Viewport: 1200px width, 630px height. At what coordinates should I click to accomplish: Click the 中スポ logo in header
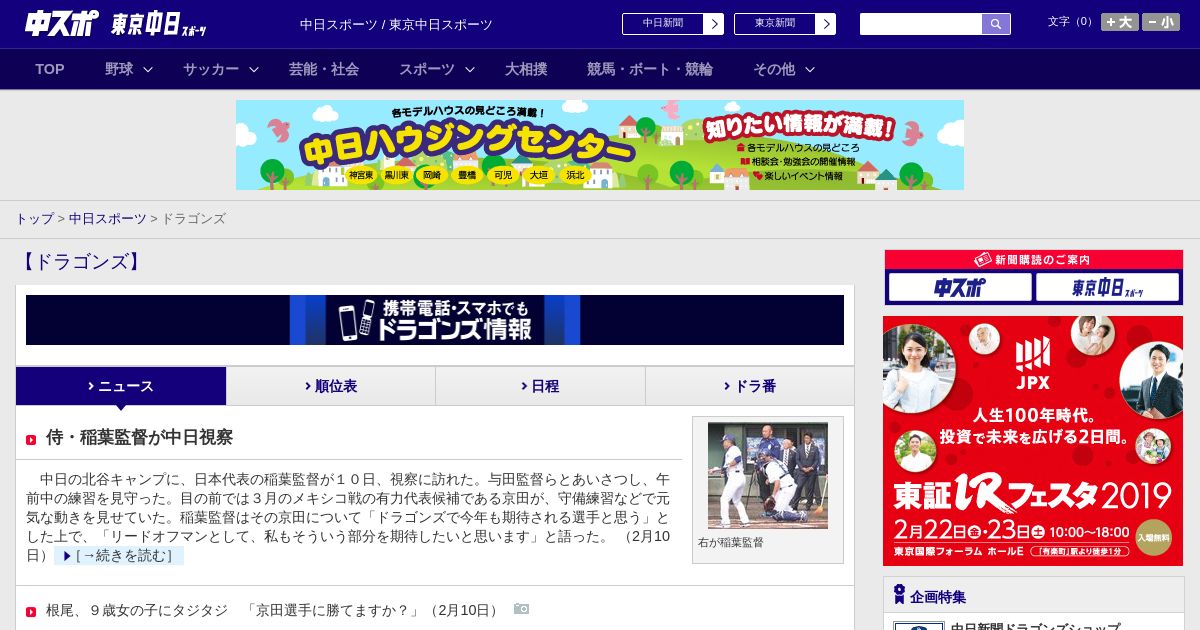point(62,24)
